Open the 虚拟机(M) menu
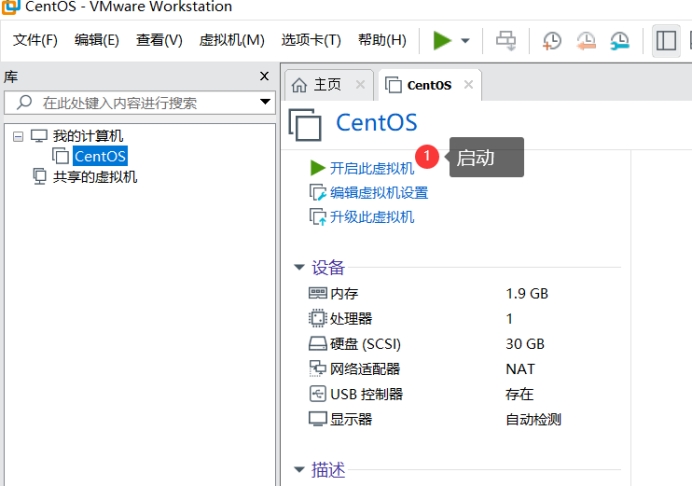Viewport: 692px width, 486px height. coord(232,40)
